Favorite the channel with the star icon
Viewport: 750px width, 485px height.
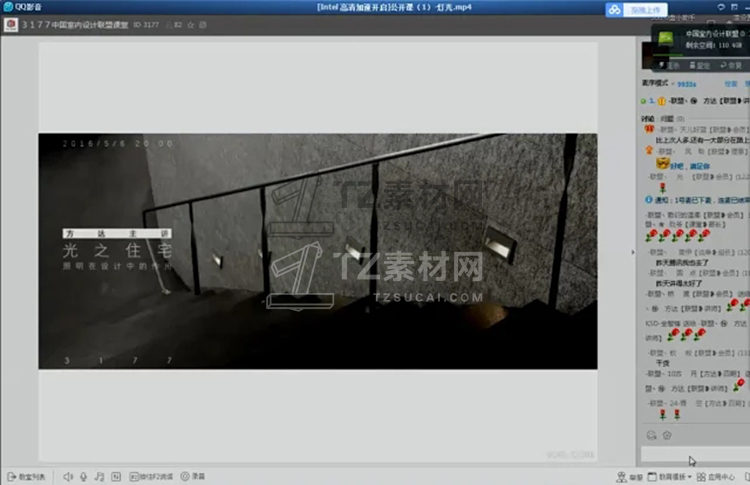click(190, 25)
